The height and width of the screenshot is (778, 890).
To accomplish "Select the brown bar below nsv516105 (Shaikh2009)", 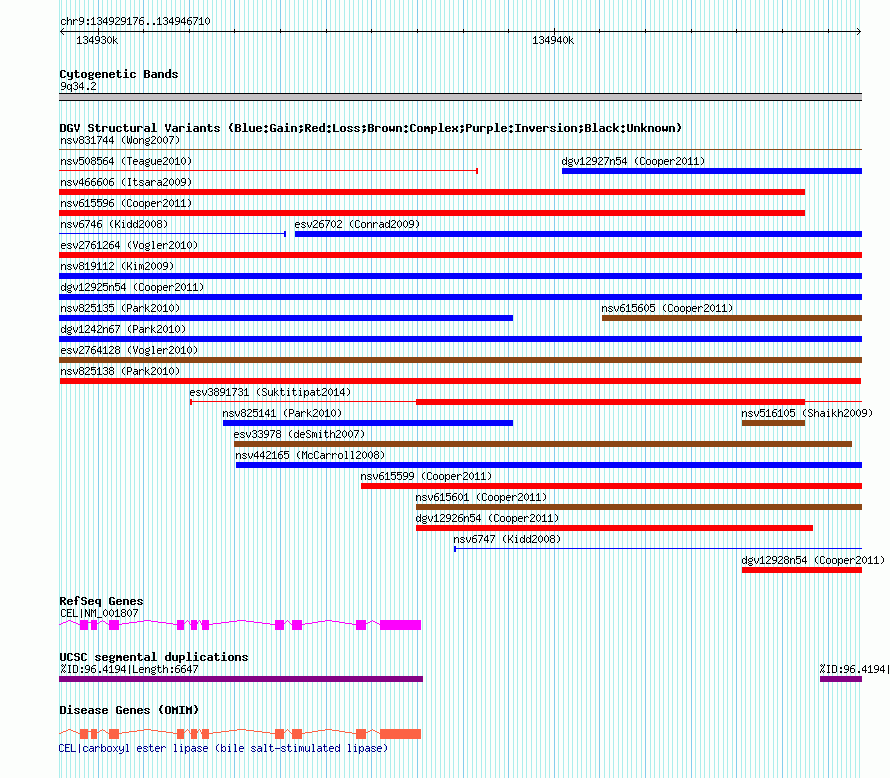I will [x=773, y=423].
